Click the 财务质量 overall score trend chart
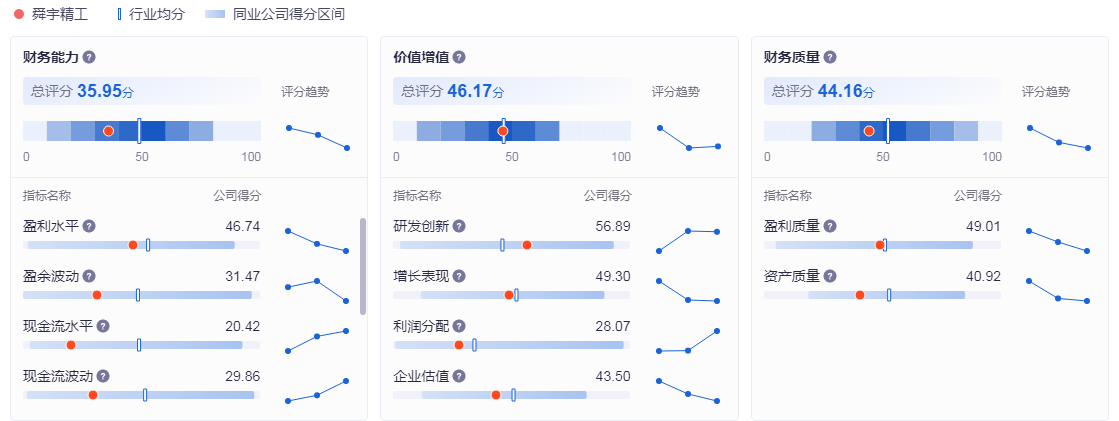 [x=1058, y=137]
